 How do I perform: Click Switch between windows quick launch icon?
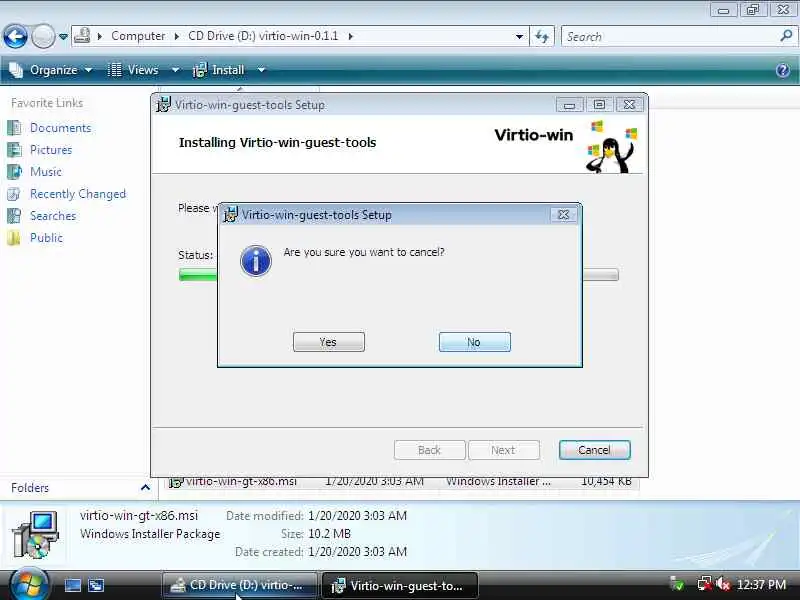click(x=96, y=585)
